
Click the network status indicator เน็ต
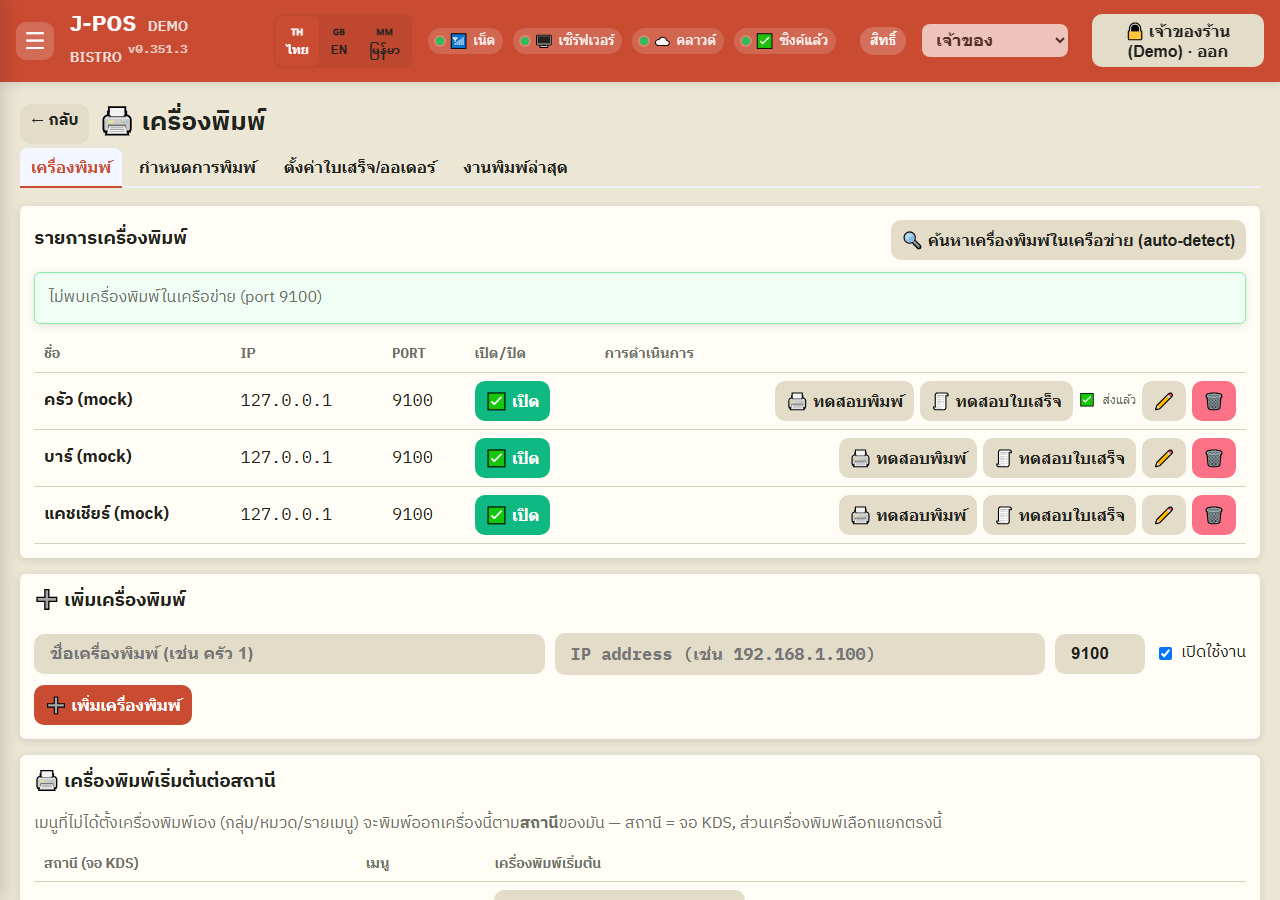tap(466, 41)
